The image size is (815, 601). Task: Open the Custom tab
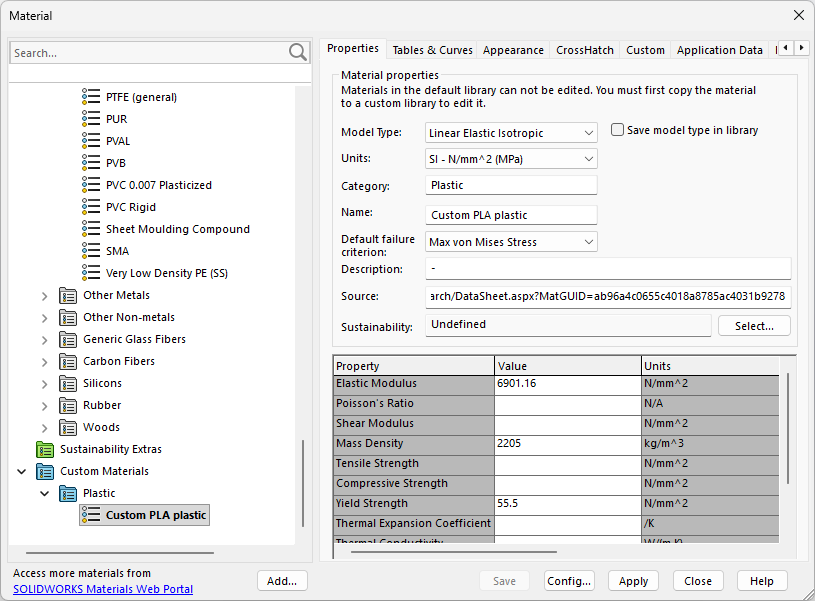(x=645, y=50)
